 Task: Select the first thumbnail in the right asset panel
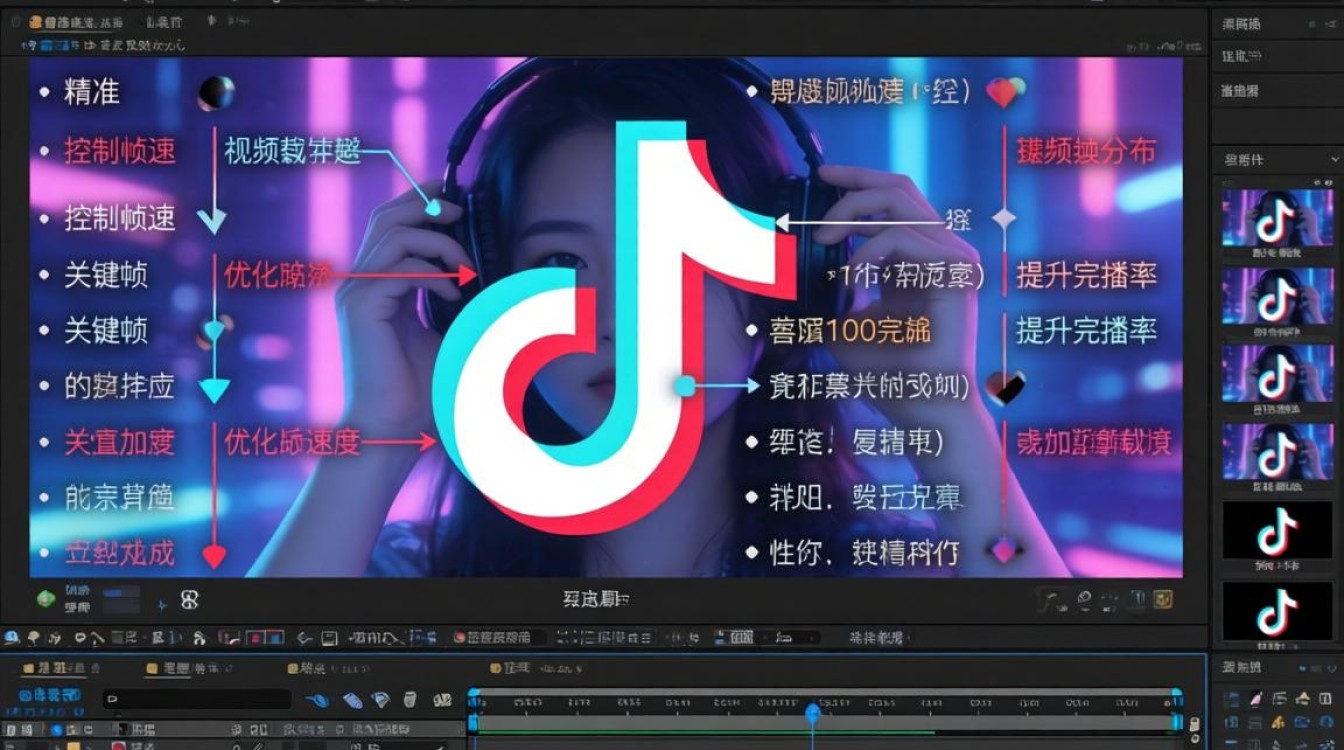pos(1277,219)
